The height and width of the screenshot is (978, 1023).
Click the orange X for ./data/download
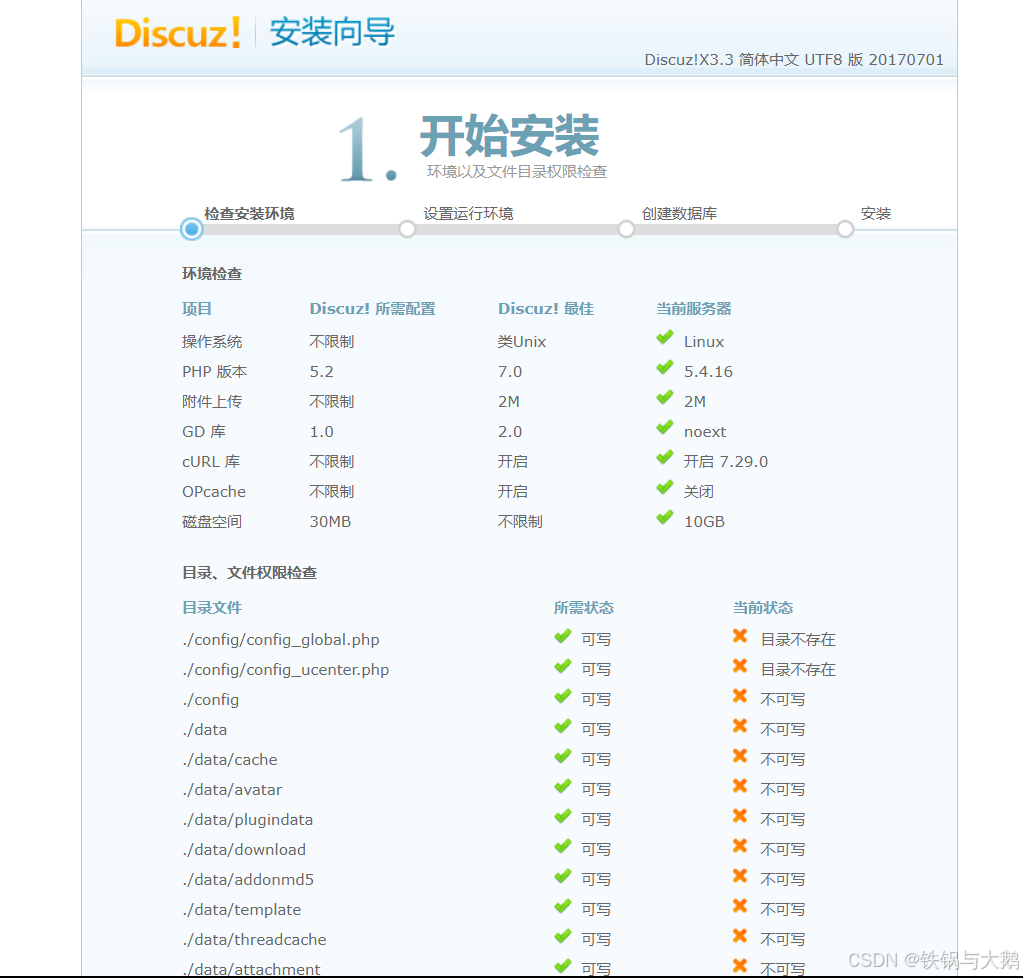click(x=740, y=846)
